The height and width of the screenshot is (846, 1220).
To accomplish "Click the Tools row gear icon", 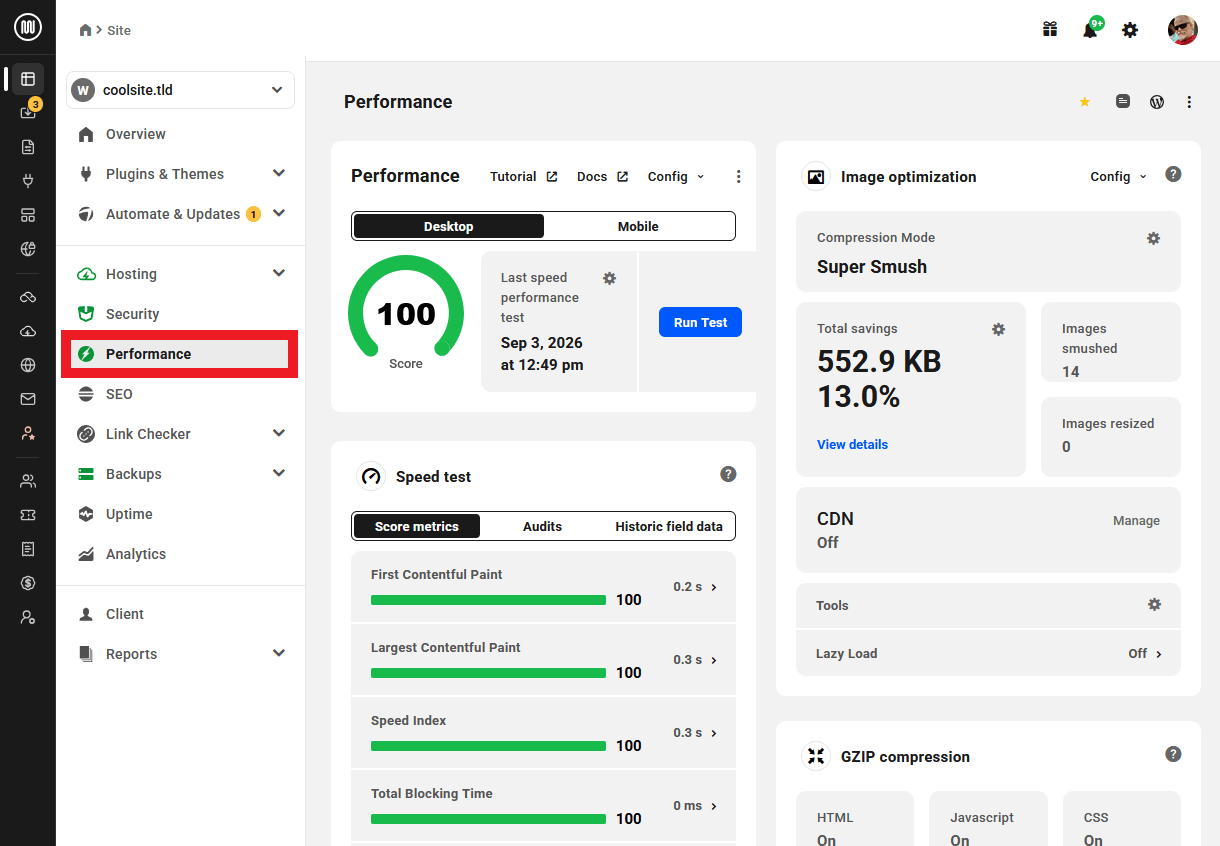I will [x=1154, y=604].
